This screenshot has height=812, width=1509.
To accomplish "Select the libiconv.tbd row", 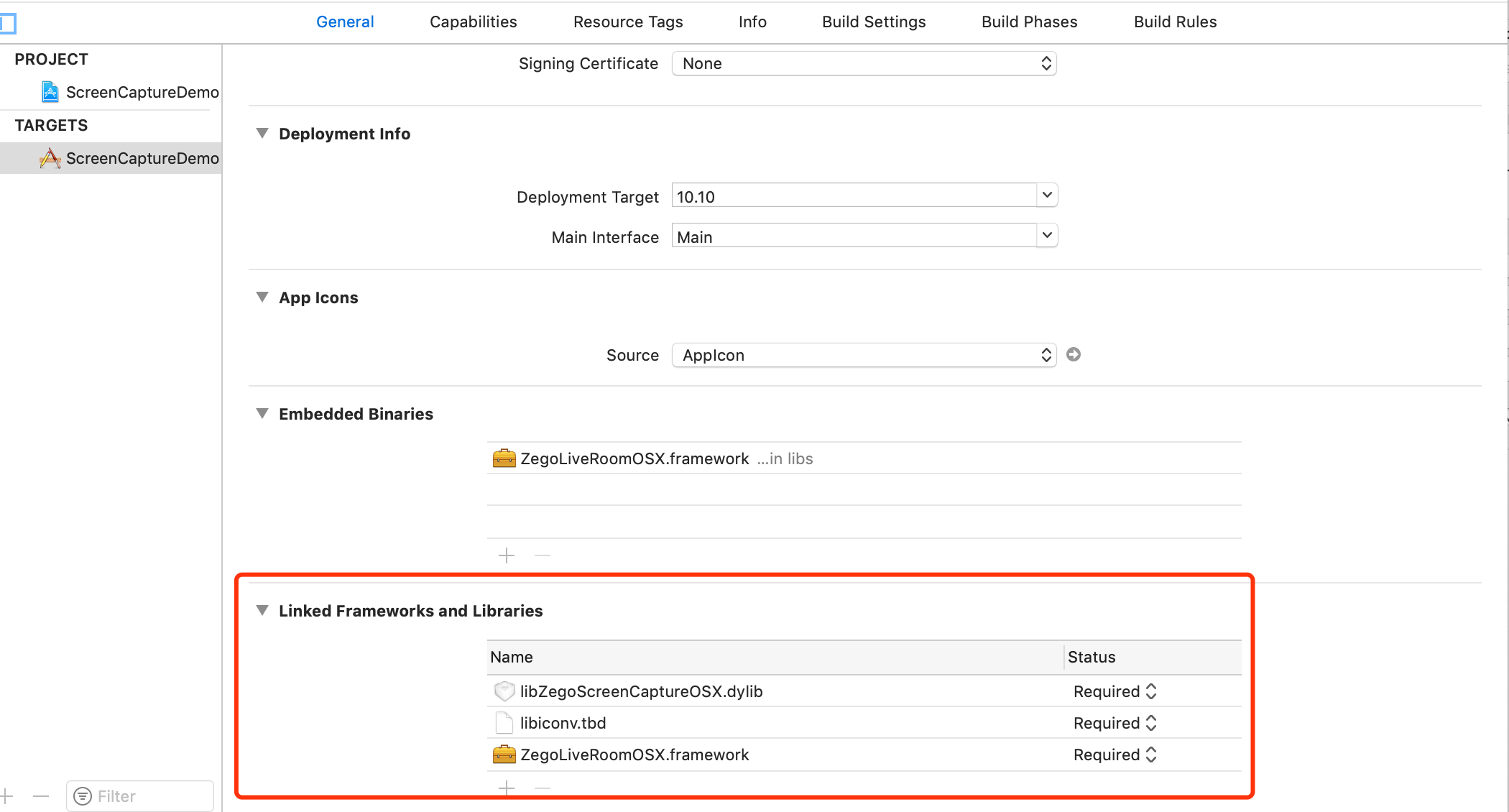I will tap(864, 723).
